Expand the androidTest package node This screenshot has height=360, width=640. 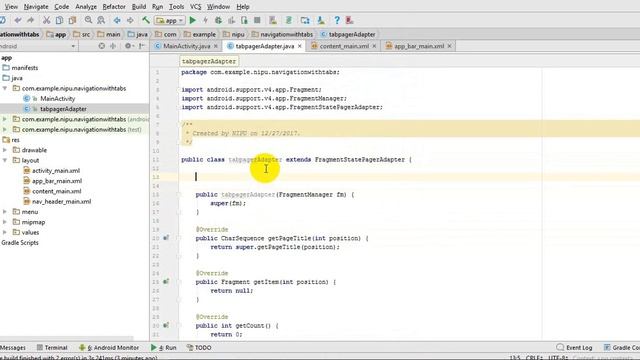5,119
